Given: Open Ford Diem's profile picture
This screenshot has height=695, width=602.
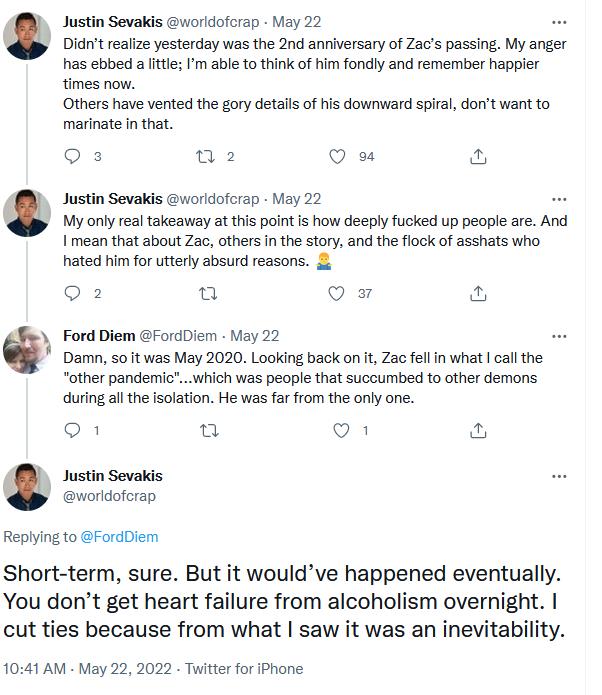Looking at the screenshot, I should point(27,350).
